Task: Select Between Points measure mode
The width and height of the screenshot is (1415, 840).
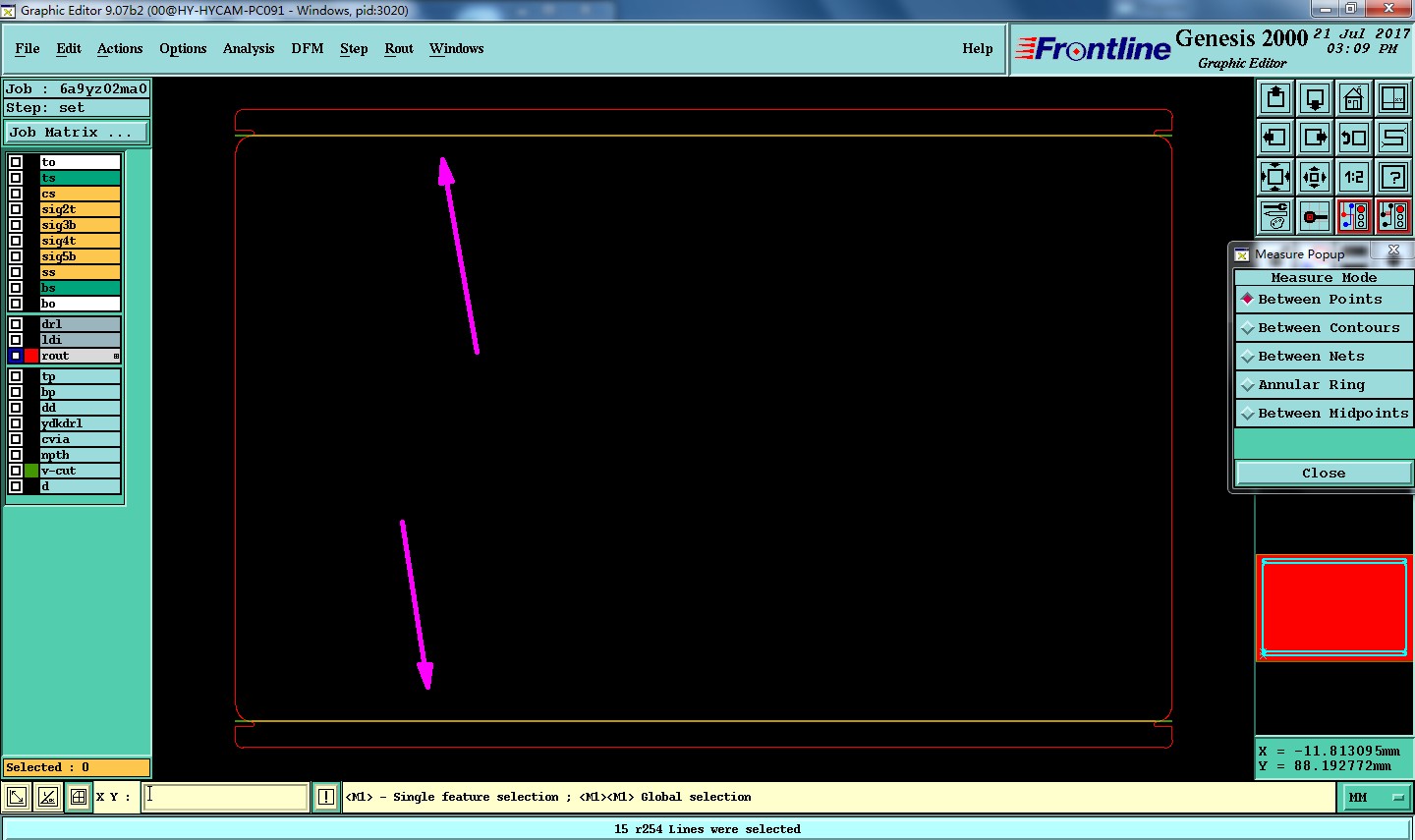Action: point(1324,300)
